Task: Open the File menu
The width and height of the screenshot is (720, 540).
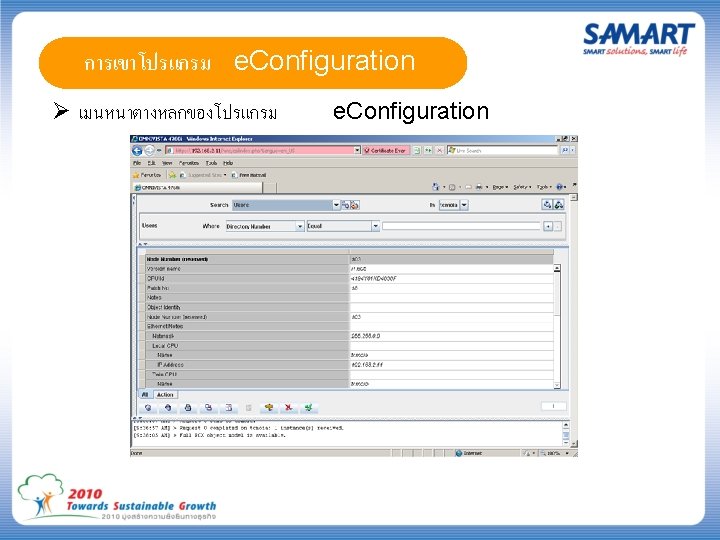Action: coord(137,163)
